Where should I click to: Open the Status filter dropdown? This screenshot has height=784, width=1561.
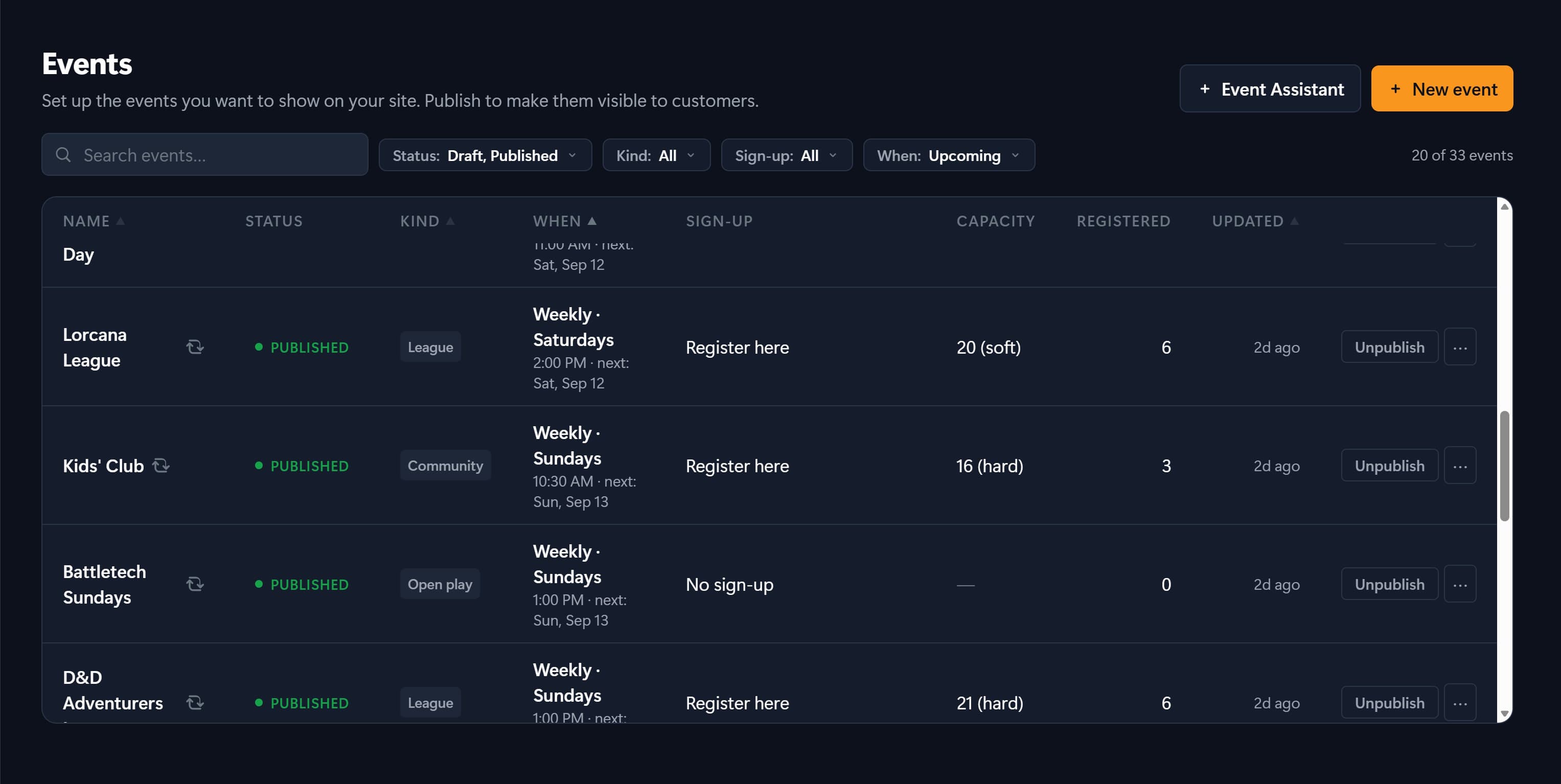[x=485, y=155]
